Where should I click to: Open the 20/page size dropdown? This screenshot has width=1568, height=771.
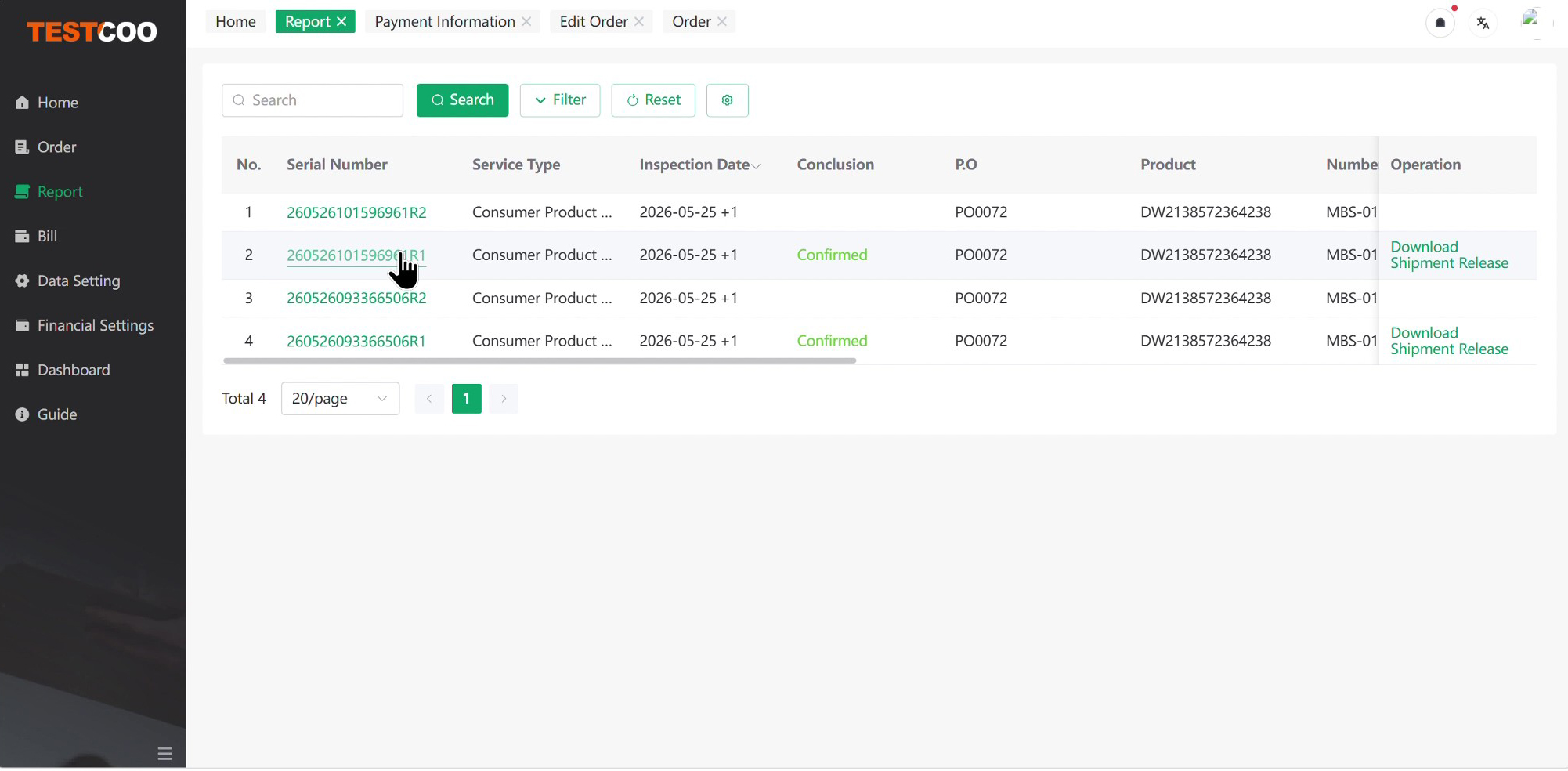tap(340, 399)
